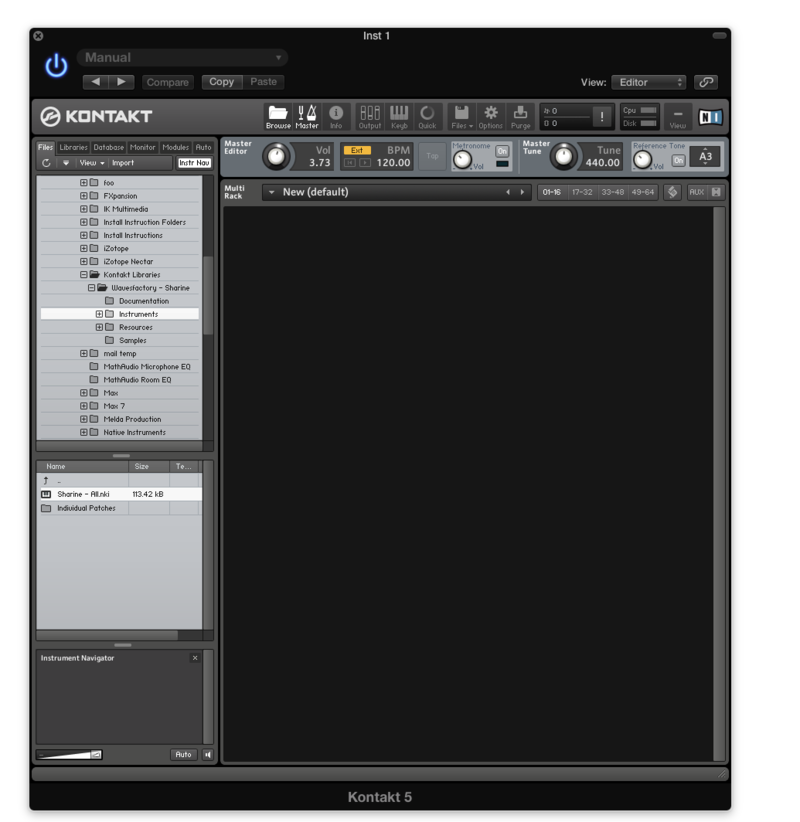This screenshot has width=800, height=822.
Task: Click the Import button
Action: (x=123, y=163)
